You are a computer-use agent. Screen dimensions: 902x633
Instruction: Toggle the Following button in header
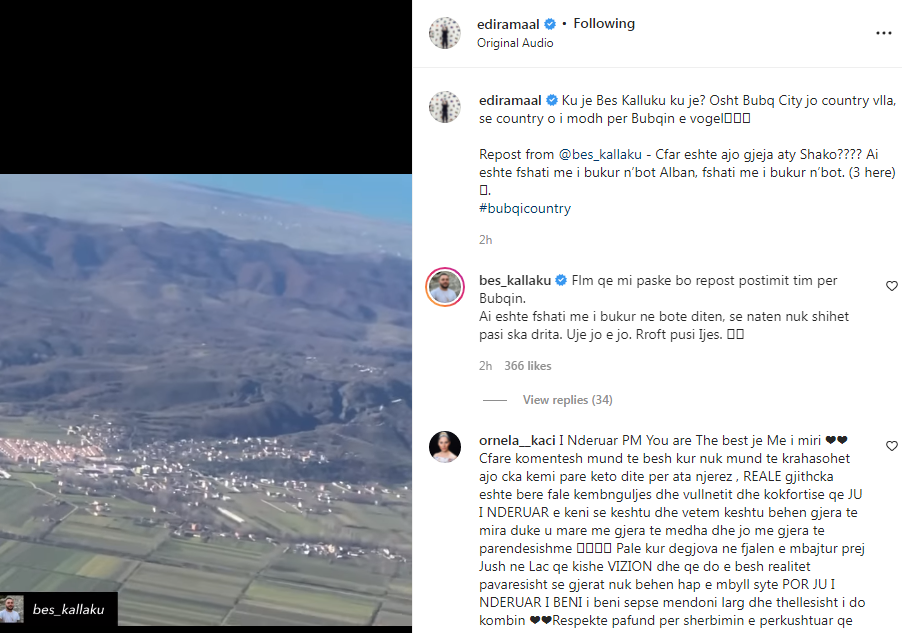pyautogui.click(x=604, y=24)
